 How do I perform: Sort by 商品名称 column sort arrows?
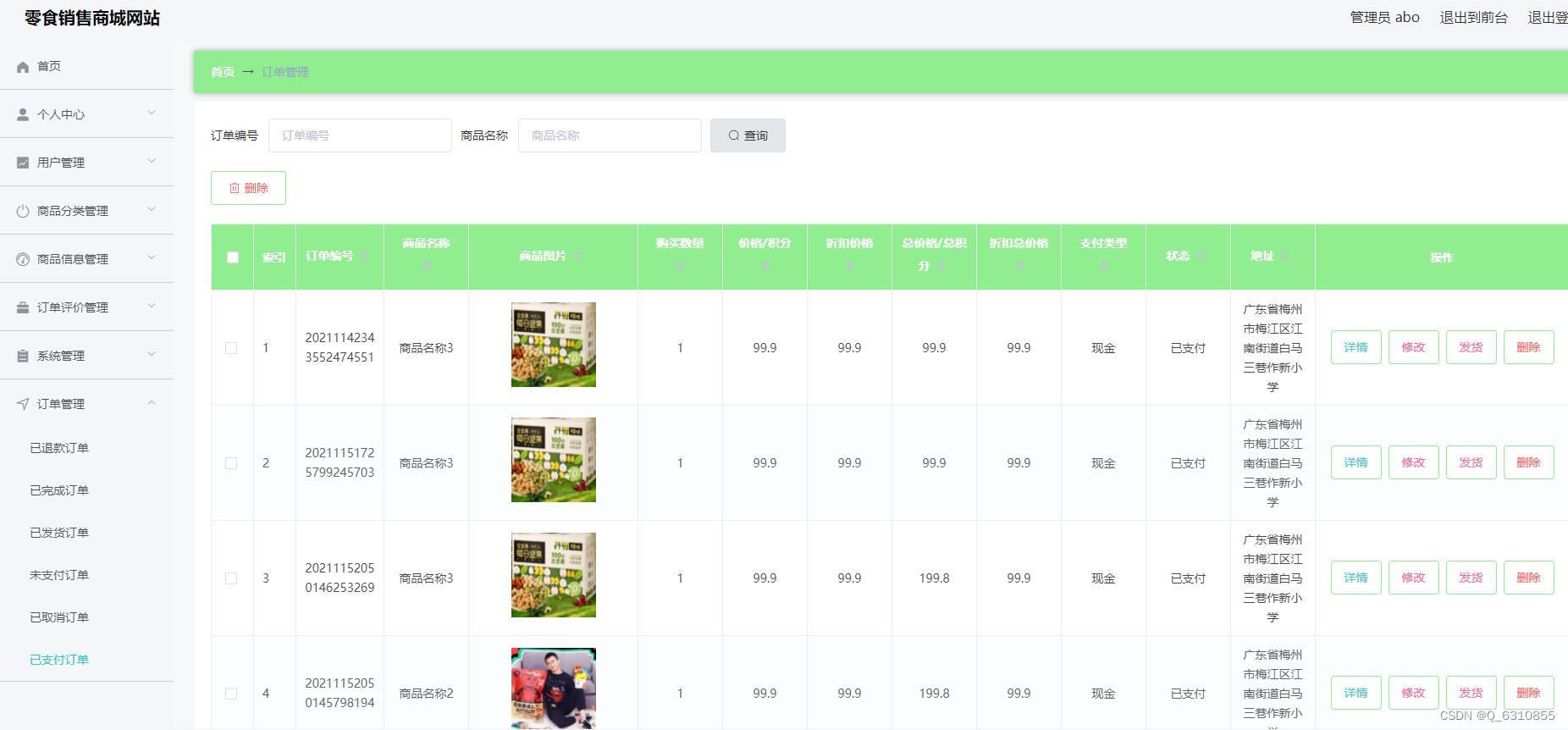(426, 266)
